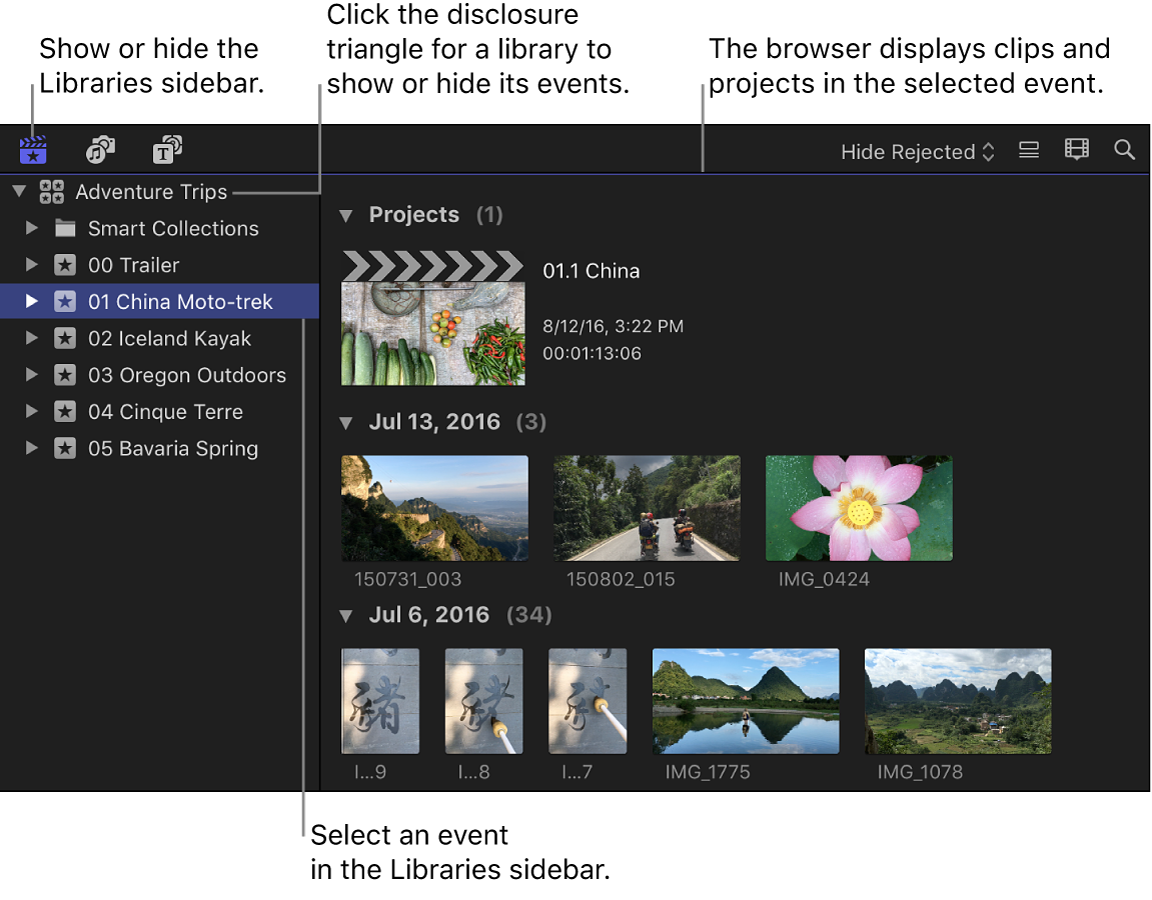Open the search field
The height and width of the screenshot is (900, 1152).
pyautogui.click(x=1124, y=150)
